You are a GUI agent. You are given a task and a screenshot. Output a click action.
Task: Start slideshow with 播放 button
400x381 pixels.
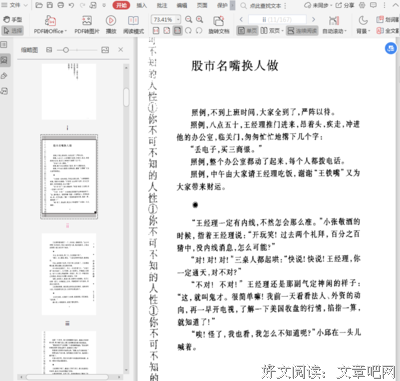pyautogui.click(x=111, y=25)
